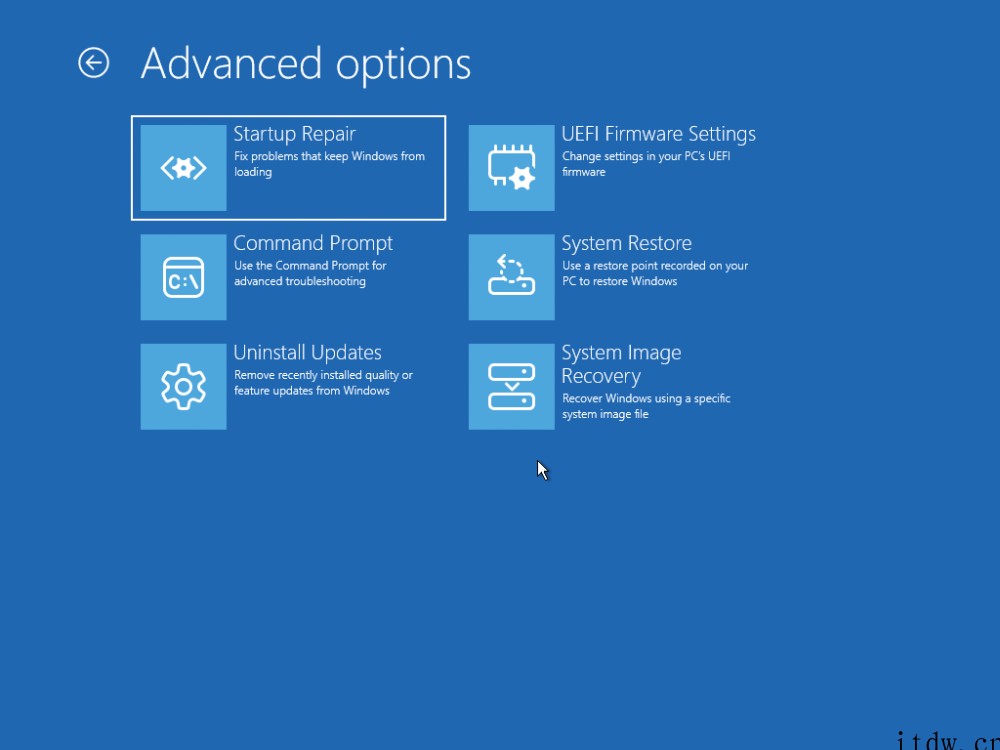Launch System Restore via its title
This screenshot has height=750, width=1000.
[626, 243]
